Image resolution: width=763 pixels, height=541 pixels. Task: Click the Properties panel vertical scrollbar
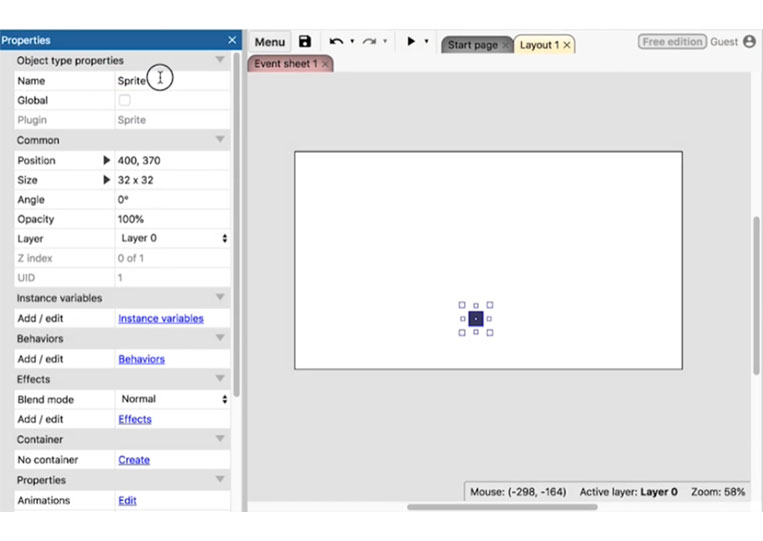(x=236, y=224)
